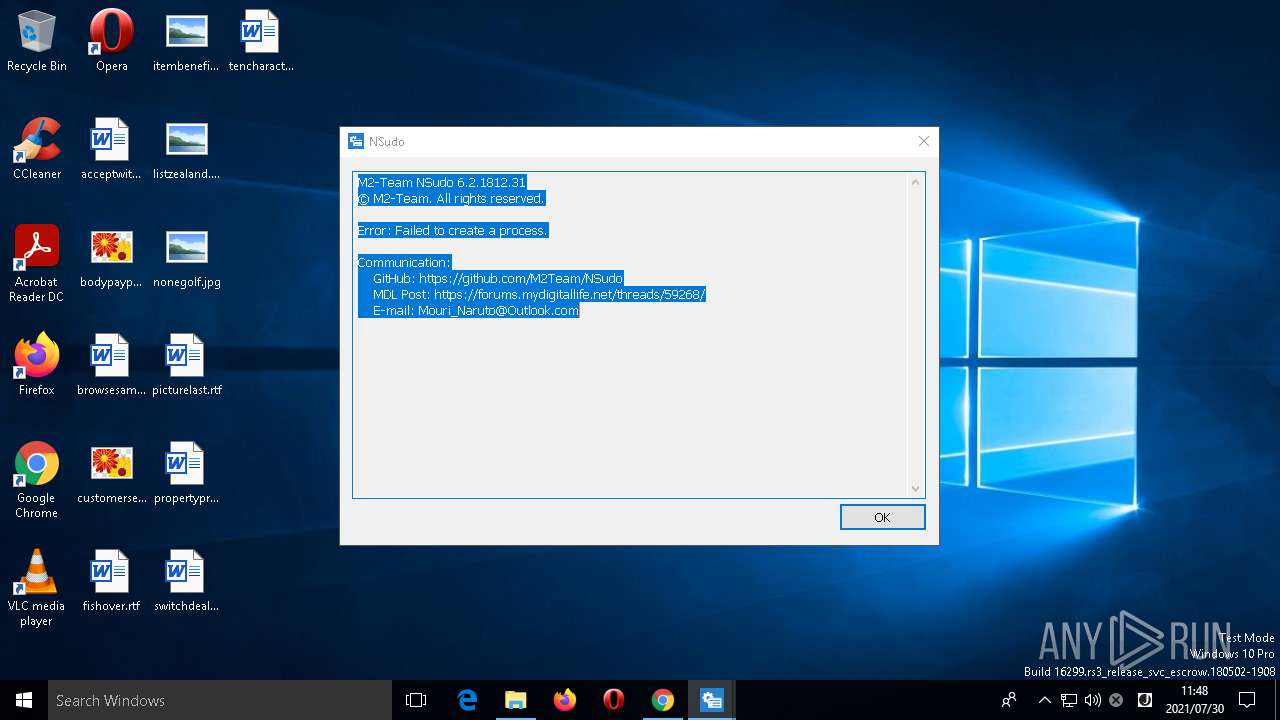Open File Explorer from the taskbar

pos(515,700)
